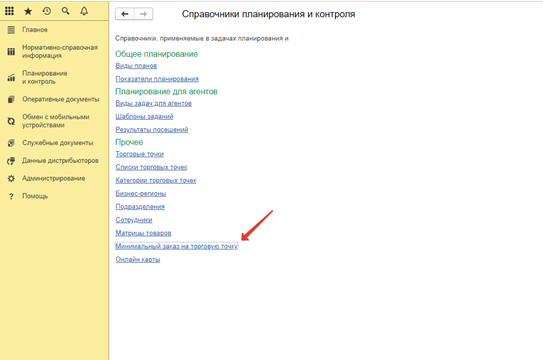Open Показатели планирования link
Viewport: 543px width, 360px height.
[157, 79]
